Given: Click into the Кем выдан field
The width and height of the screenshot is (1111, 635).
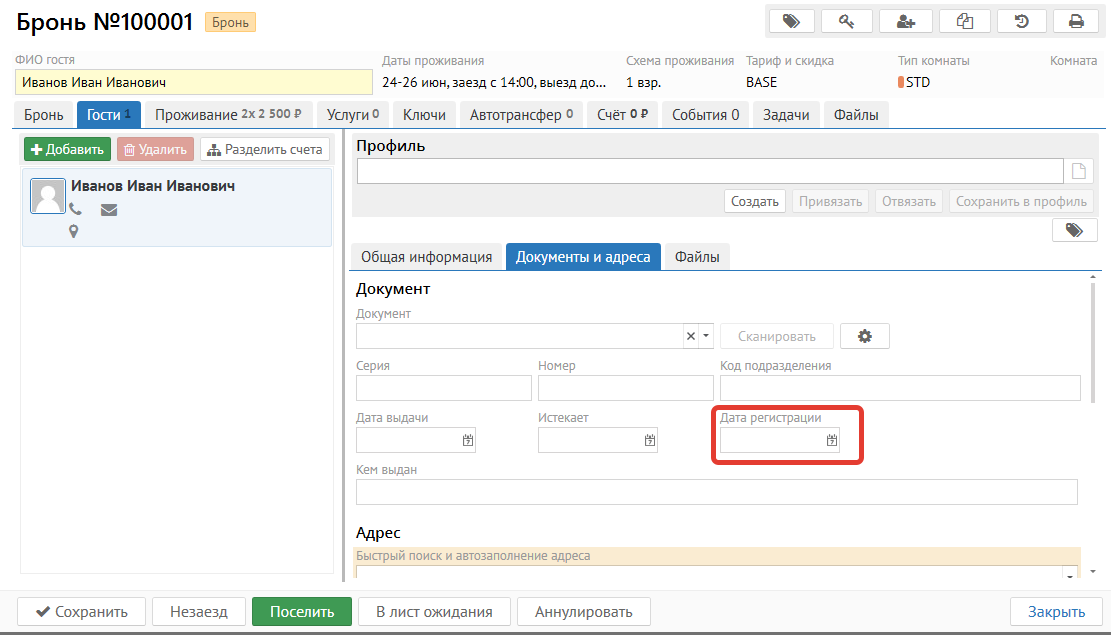Looking at the screenshot, I should (716, 492).
